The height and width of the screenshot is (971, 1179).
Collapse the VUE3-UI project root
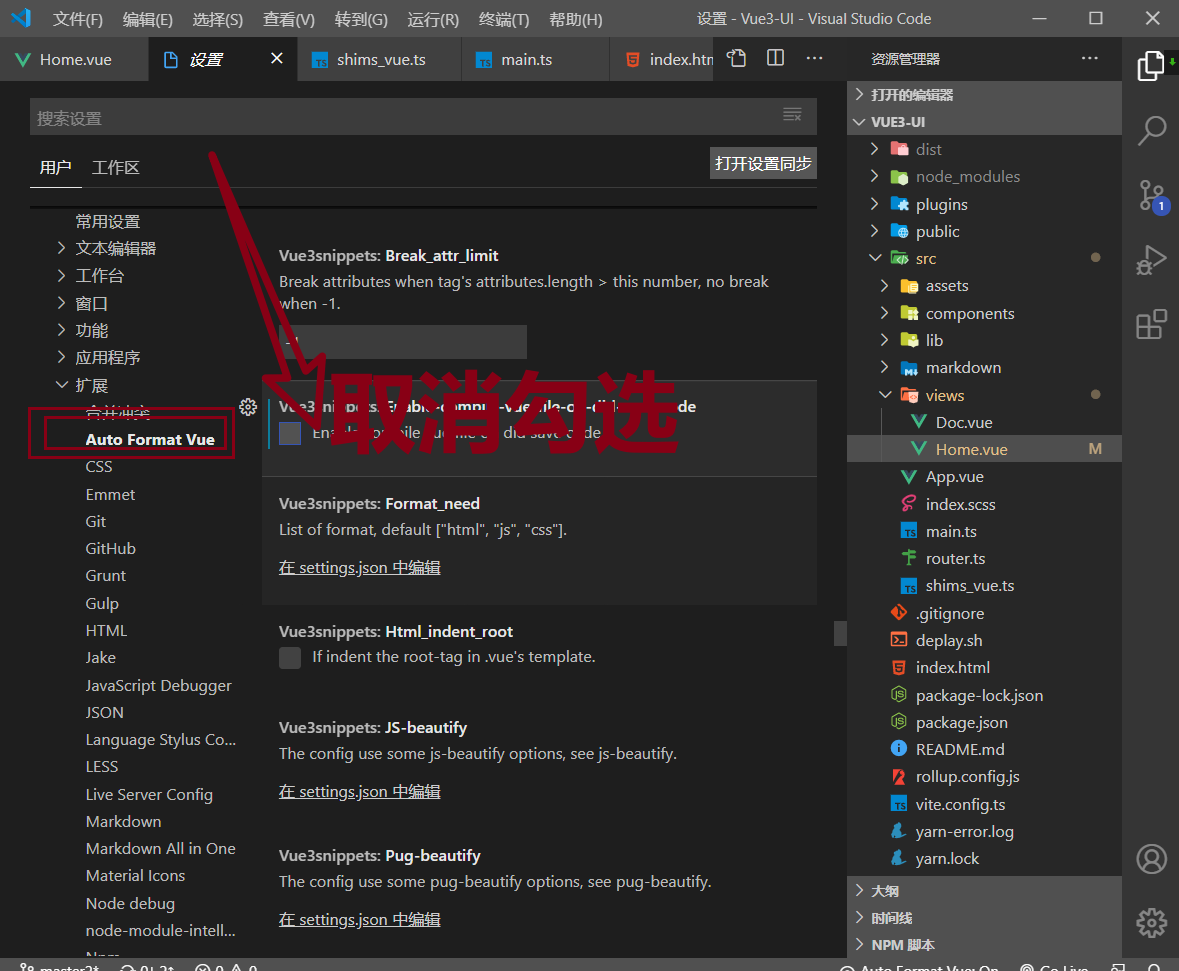(984, 122)
